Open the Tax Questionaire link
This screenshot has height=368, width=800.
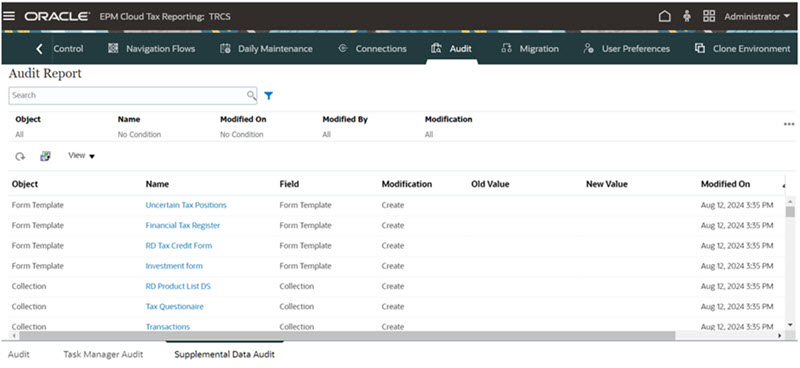point(174,307)
